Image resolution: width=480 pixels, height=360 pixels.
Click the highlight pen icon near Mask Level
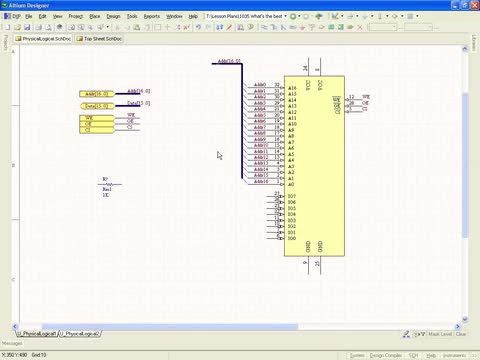406,334
